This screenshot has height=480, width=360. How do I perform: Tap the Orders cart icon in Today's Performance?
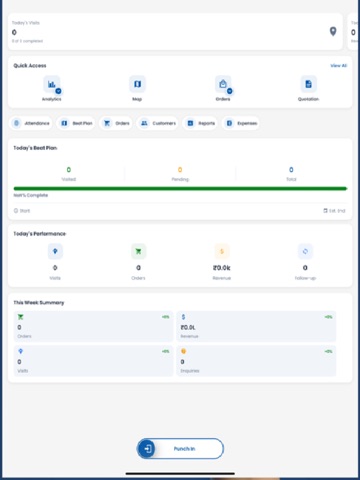(x=138, y=251)
